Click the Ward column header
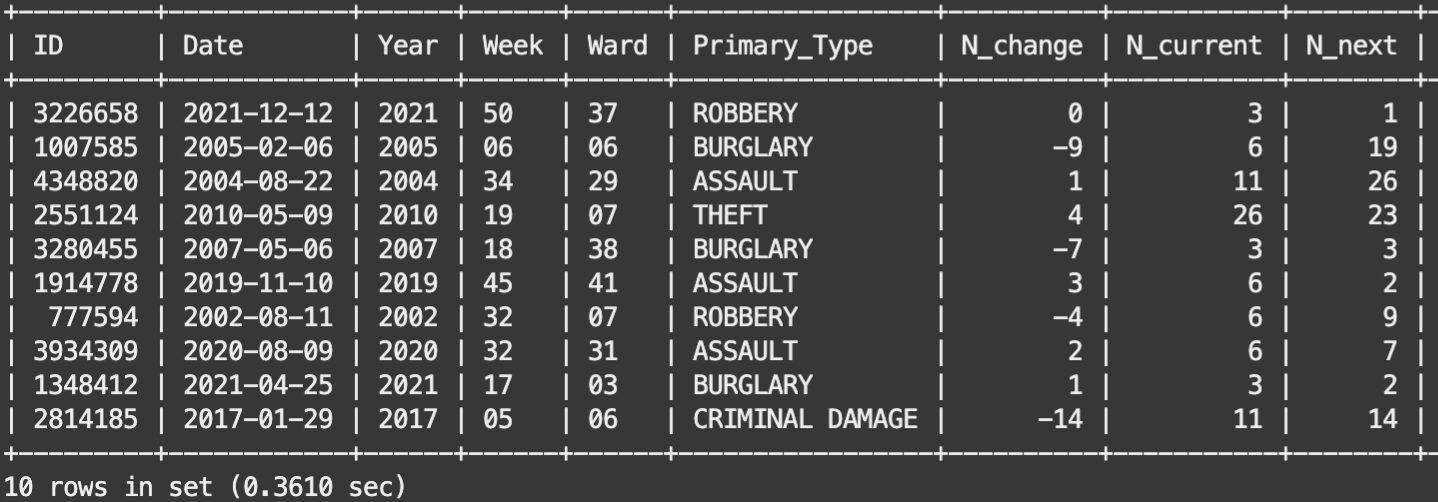Screen dimensions: 1438x502 pos(617,46)
